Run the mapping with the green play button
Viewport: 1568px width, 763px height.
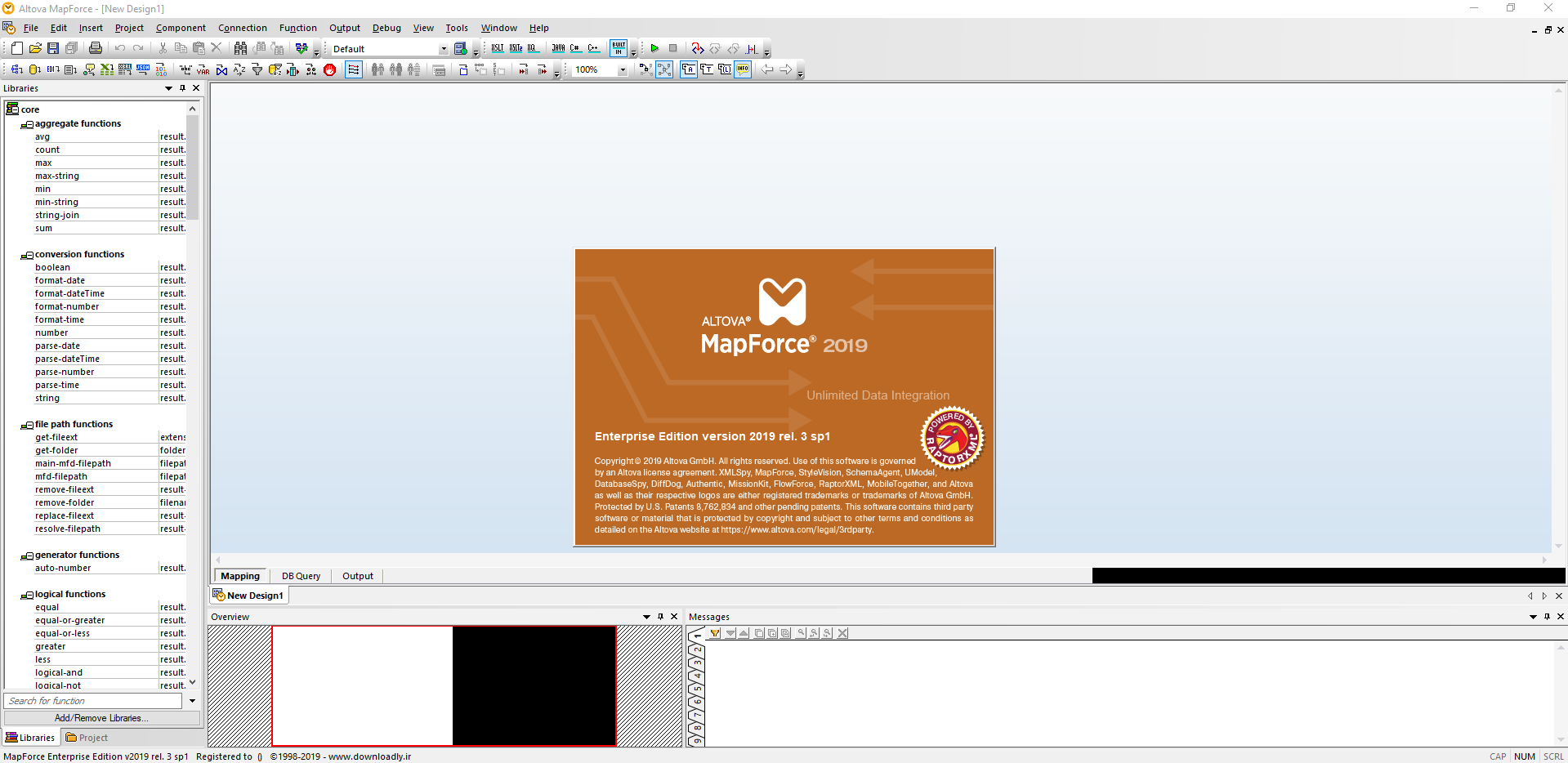(x=655, y=48)
